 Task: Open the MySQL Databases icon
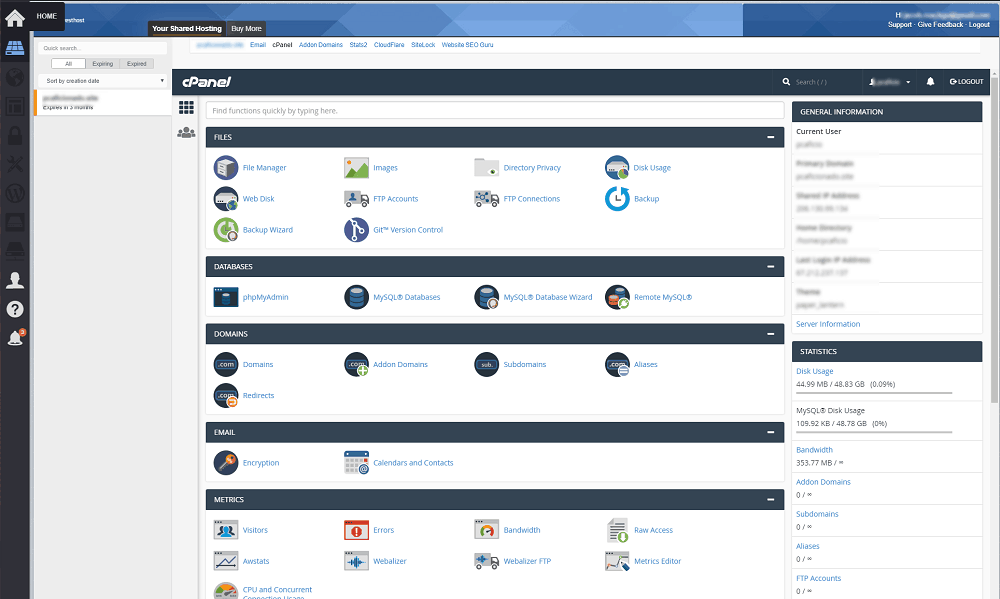tap(357, 297)
